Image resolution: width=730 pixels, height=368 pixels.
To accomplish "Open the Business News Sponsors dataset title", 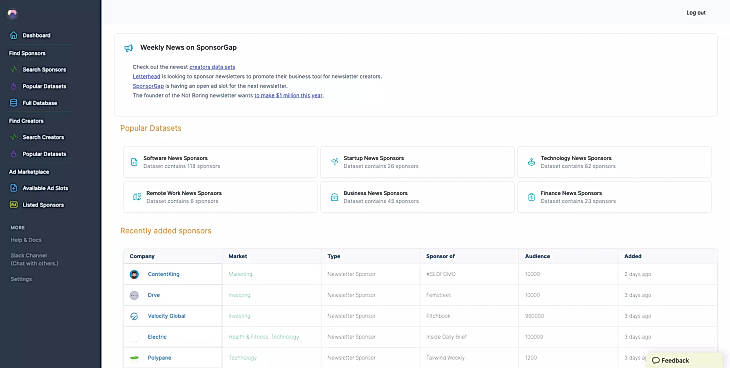I will [376, 193].
